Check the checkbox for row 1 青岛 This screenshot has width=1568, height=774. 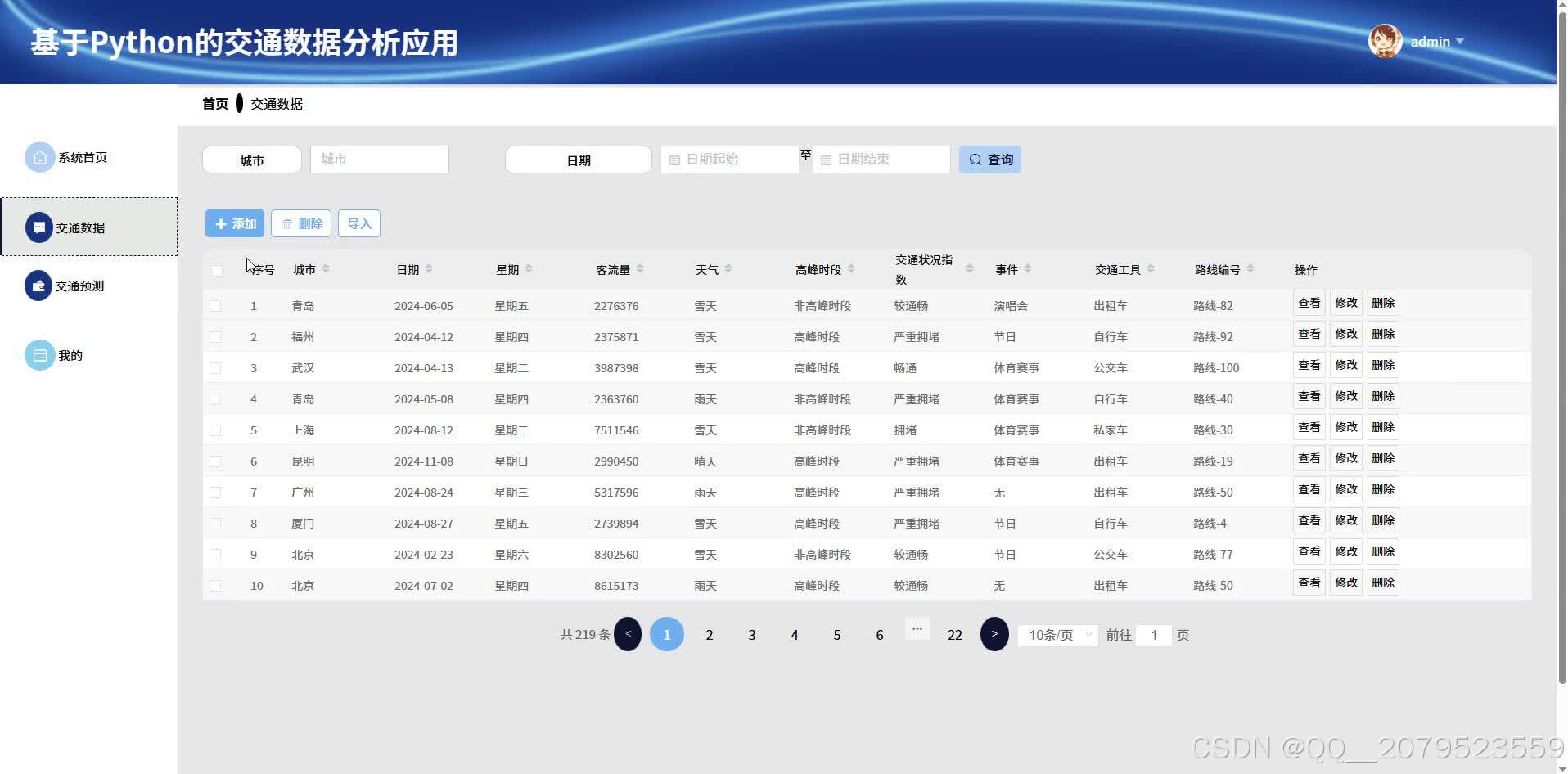[x=215, y=305]
